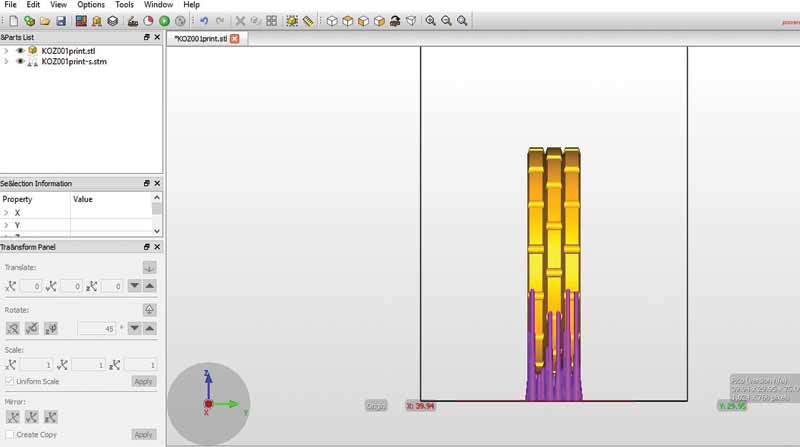Expand the X property row

[x=6, y=213]
